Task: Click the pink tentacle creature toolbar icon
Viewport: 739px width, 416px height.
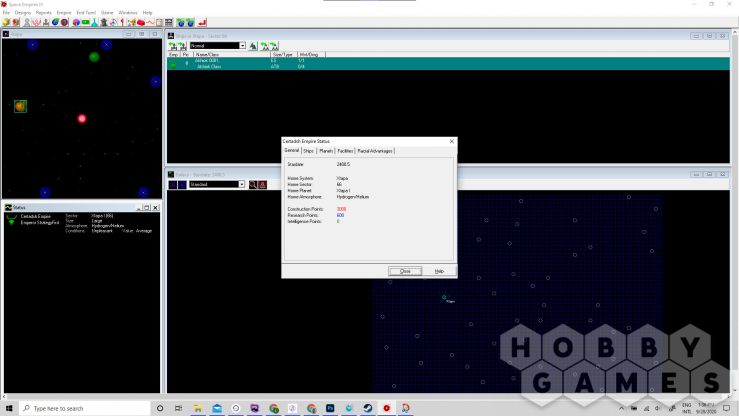Action: pyautogui.click(x=36, y=22)
